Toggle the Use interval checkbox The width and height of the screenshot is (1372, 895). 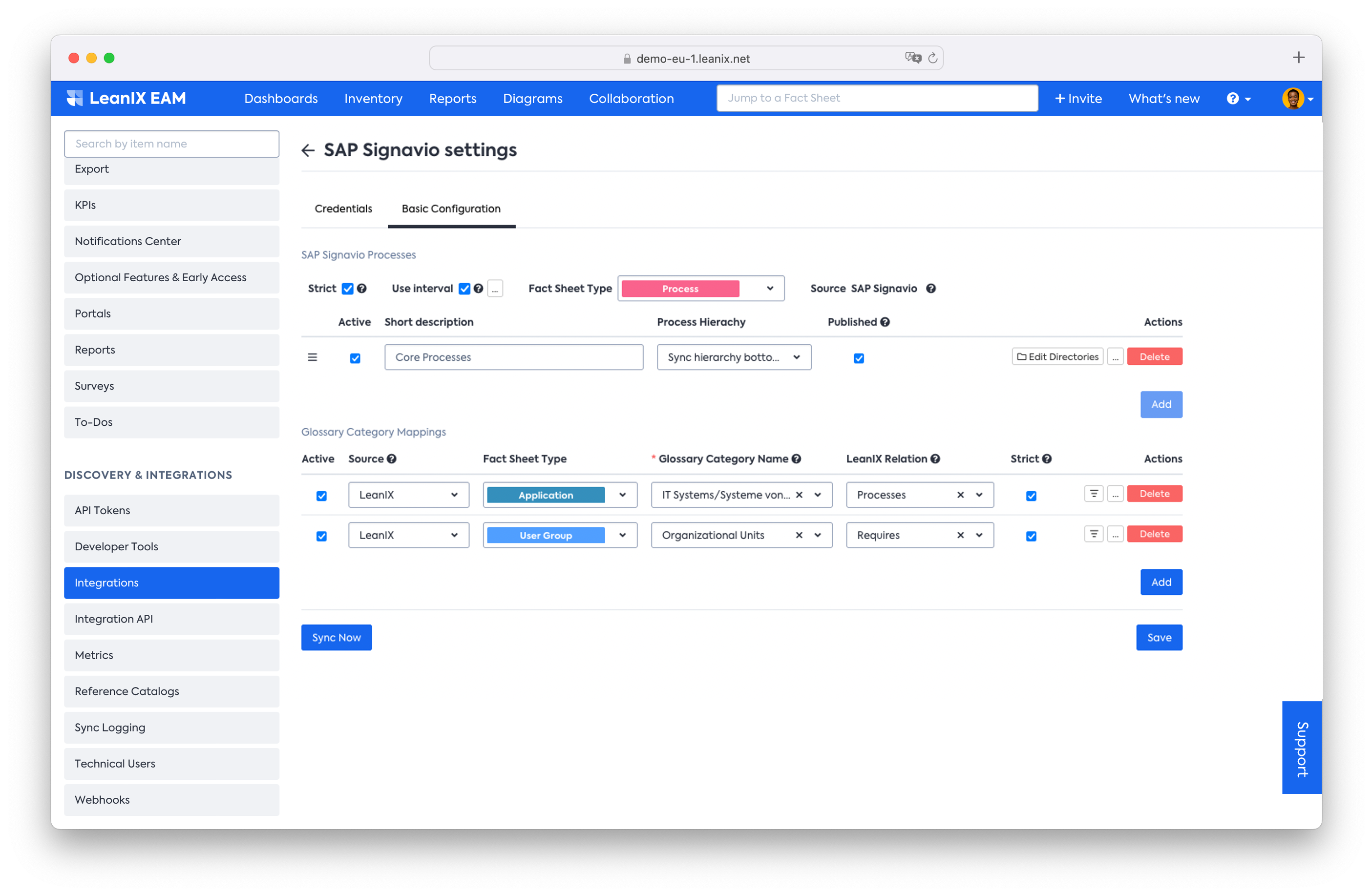[x=464, y=289]
